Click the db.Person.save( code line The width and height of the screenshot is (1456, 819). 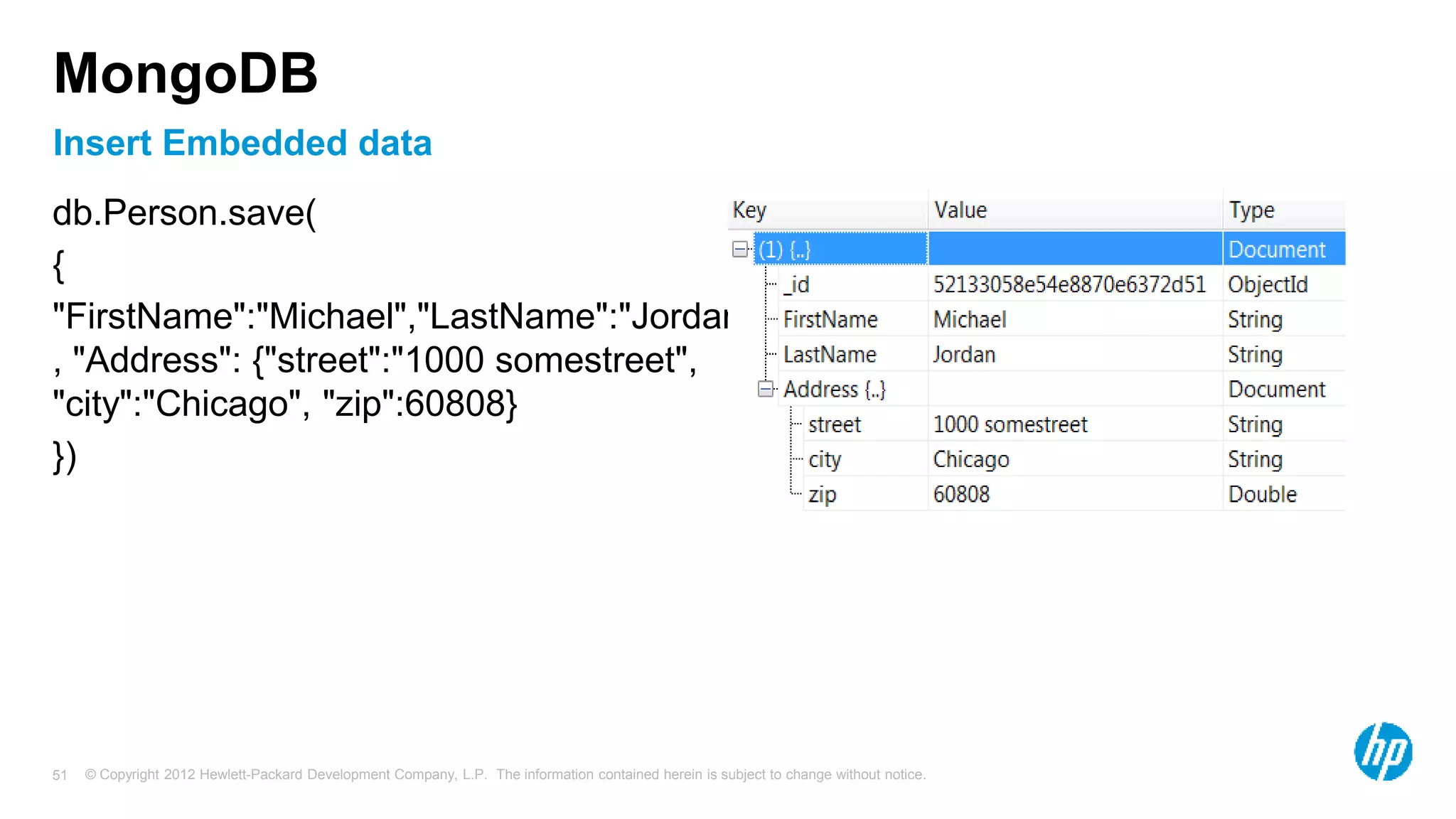tap(184, 213)
